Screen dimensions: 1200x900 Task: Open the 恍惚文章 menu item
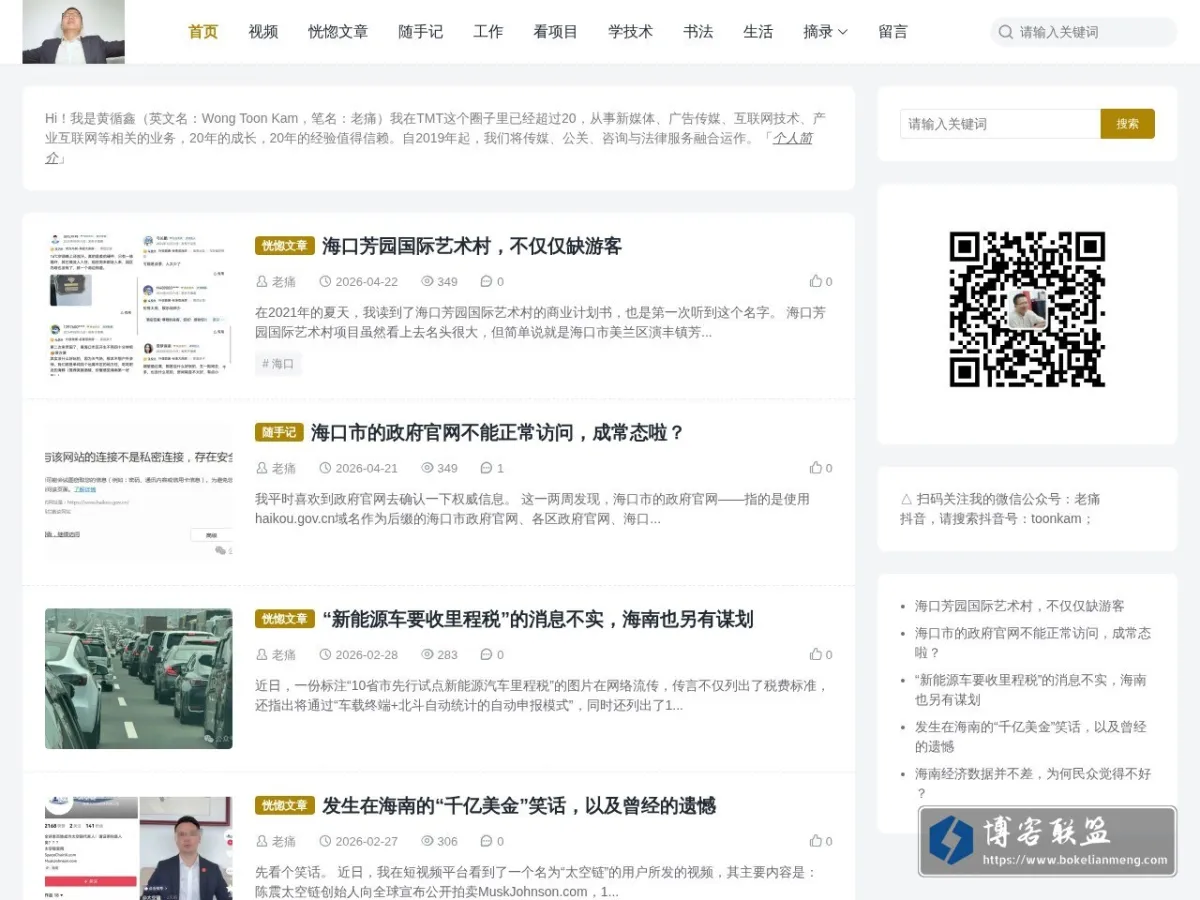point(338,31)
